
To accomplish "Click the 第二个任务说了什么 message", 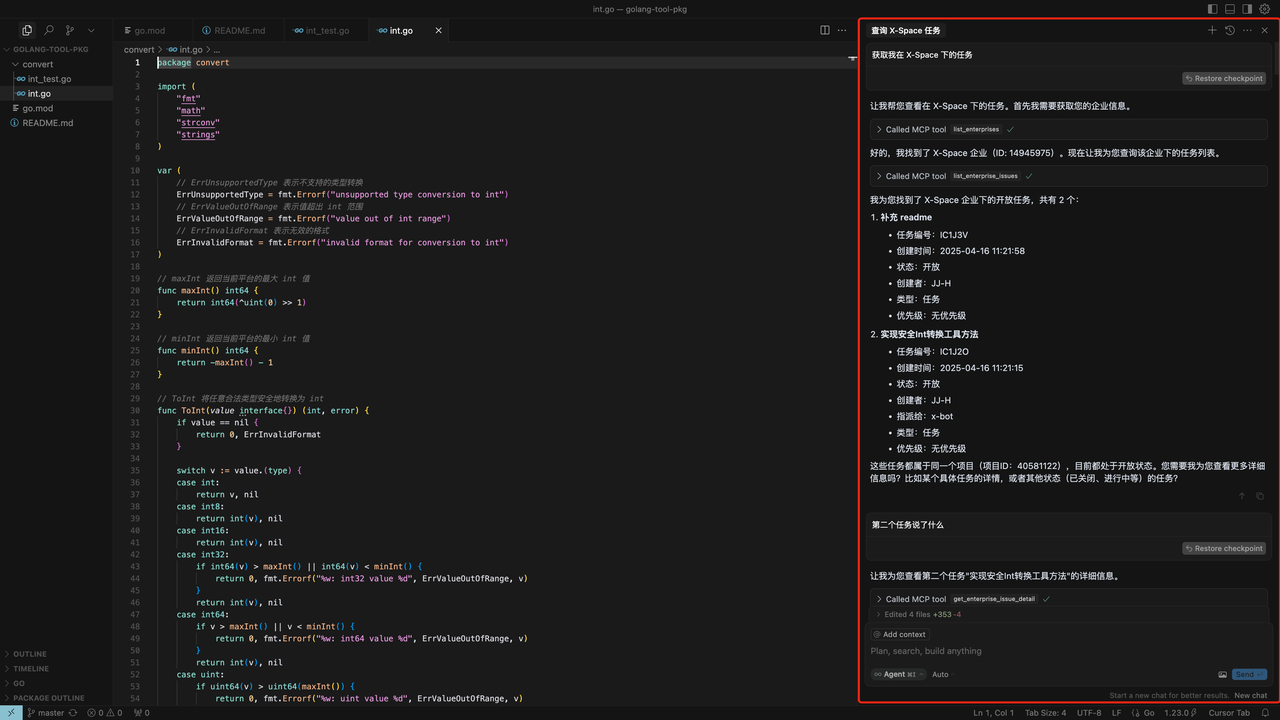I will pyautogui.click(x=907, y=525).
